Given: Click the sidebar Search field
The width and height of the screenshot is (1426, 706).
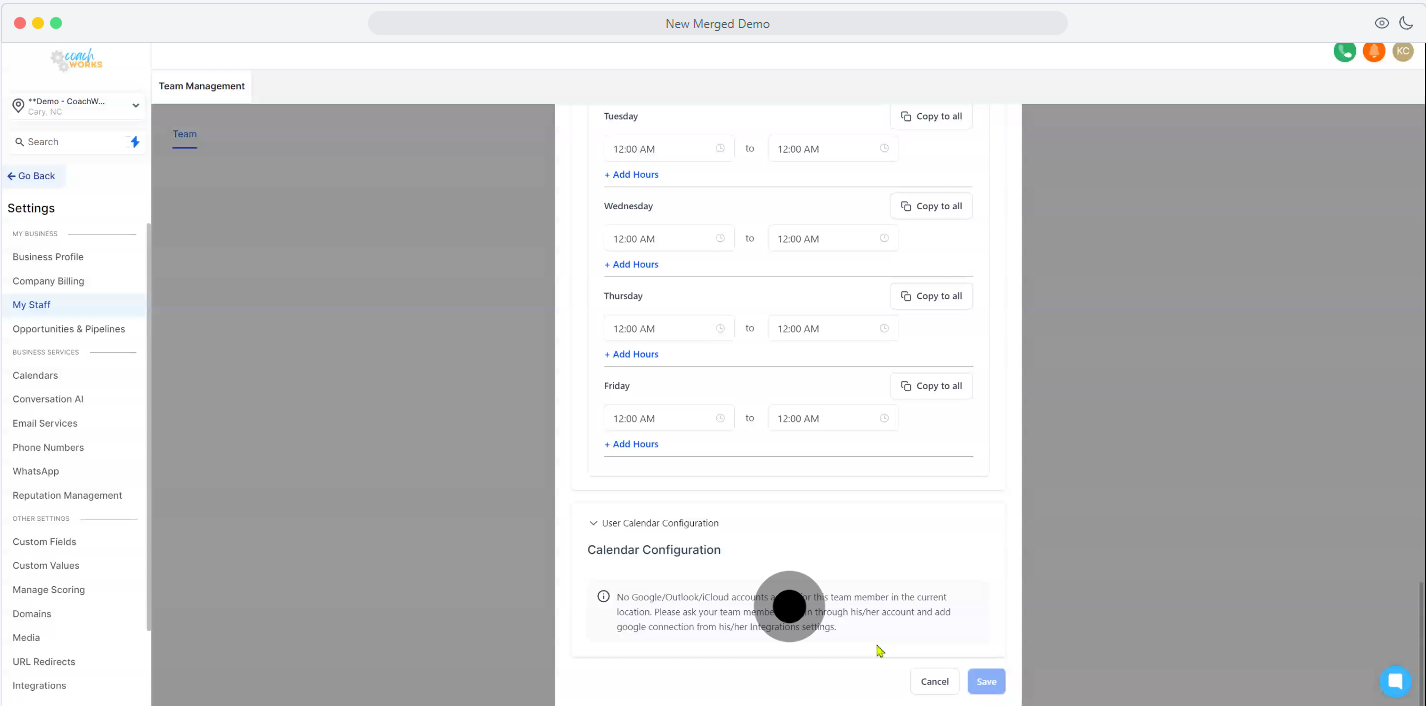Looking at the screenshot, I should (70, 142).
